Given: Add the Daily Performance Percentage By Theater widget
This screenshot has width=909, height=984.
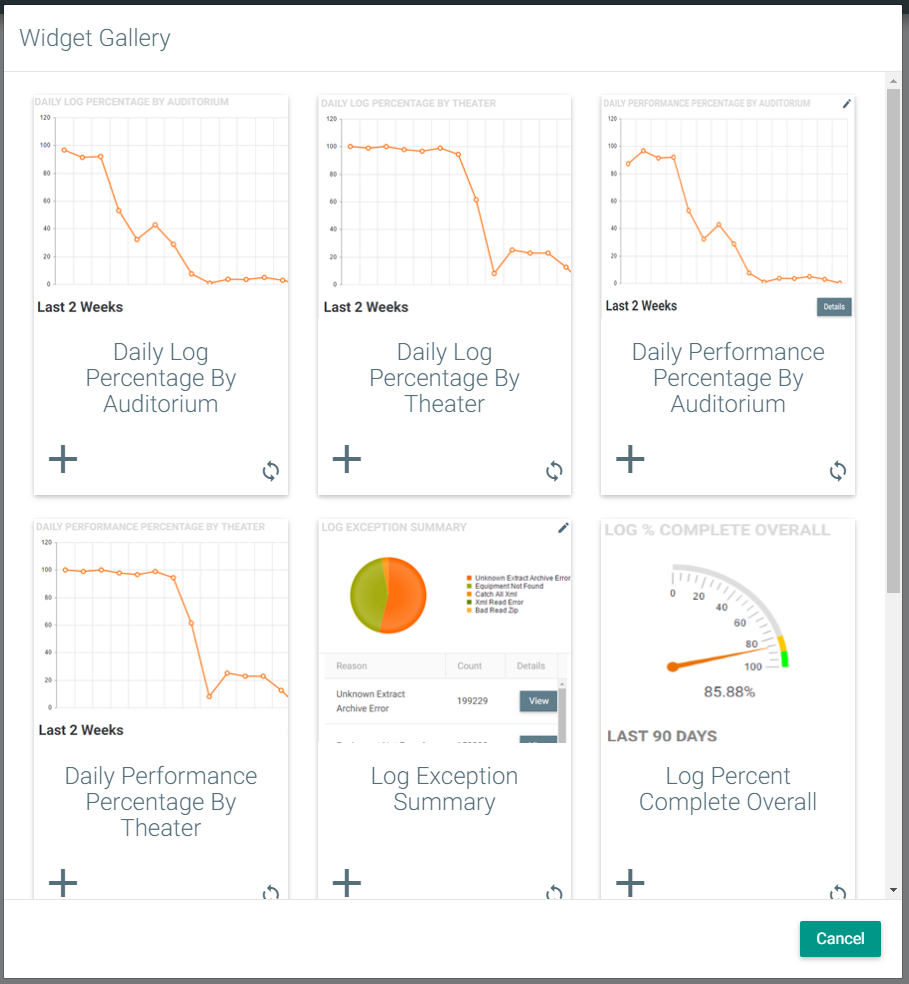Looking at the screenshot, I should (63, 882).
